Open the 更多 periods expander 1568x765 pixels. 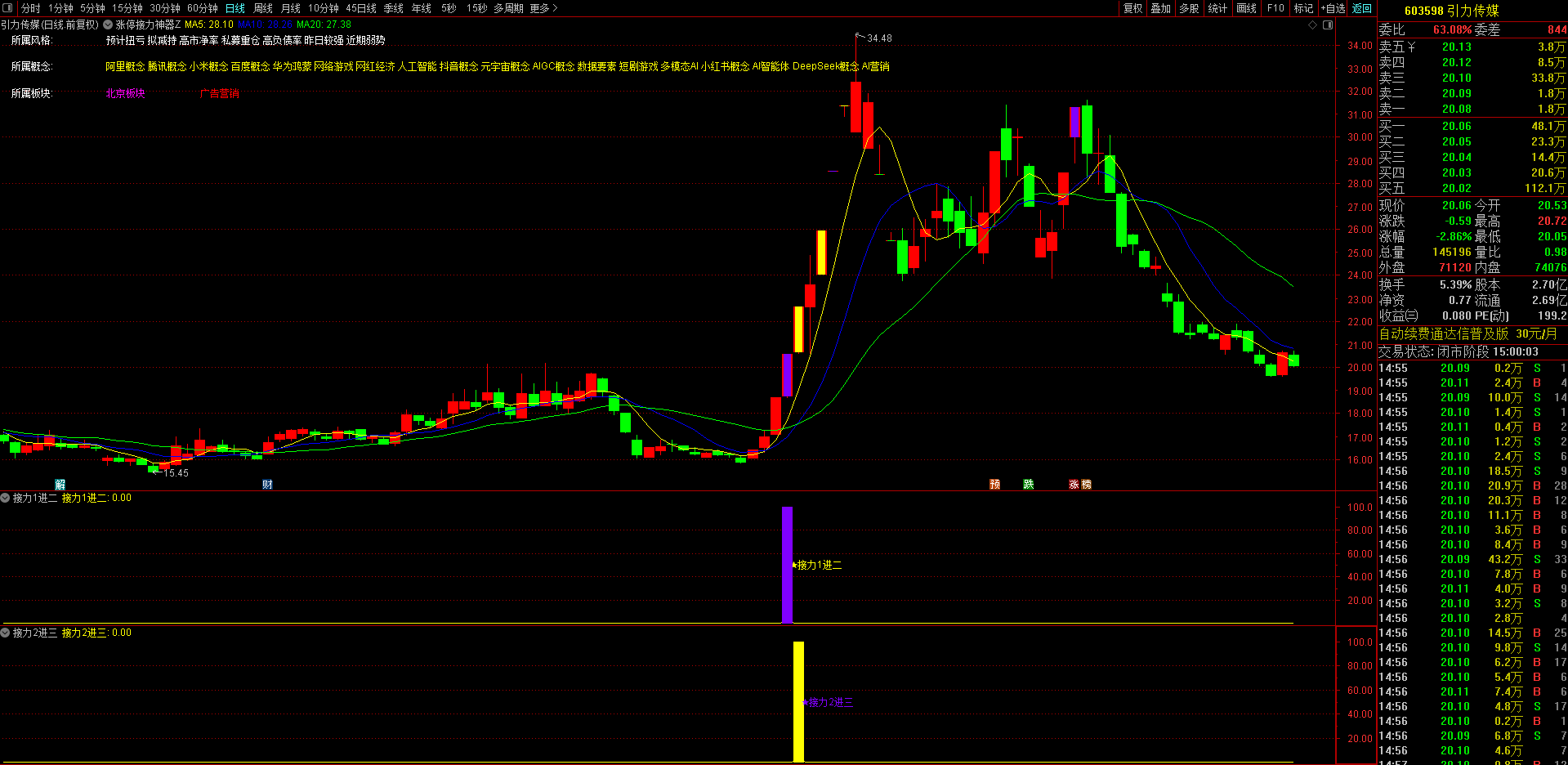point(543,8)
